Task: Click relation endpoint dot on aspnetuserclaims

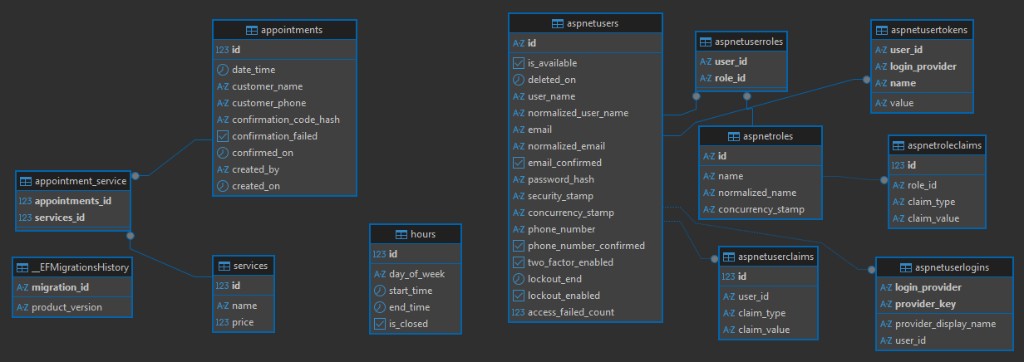Action: [714, 259]
